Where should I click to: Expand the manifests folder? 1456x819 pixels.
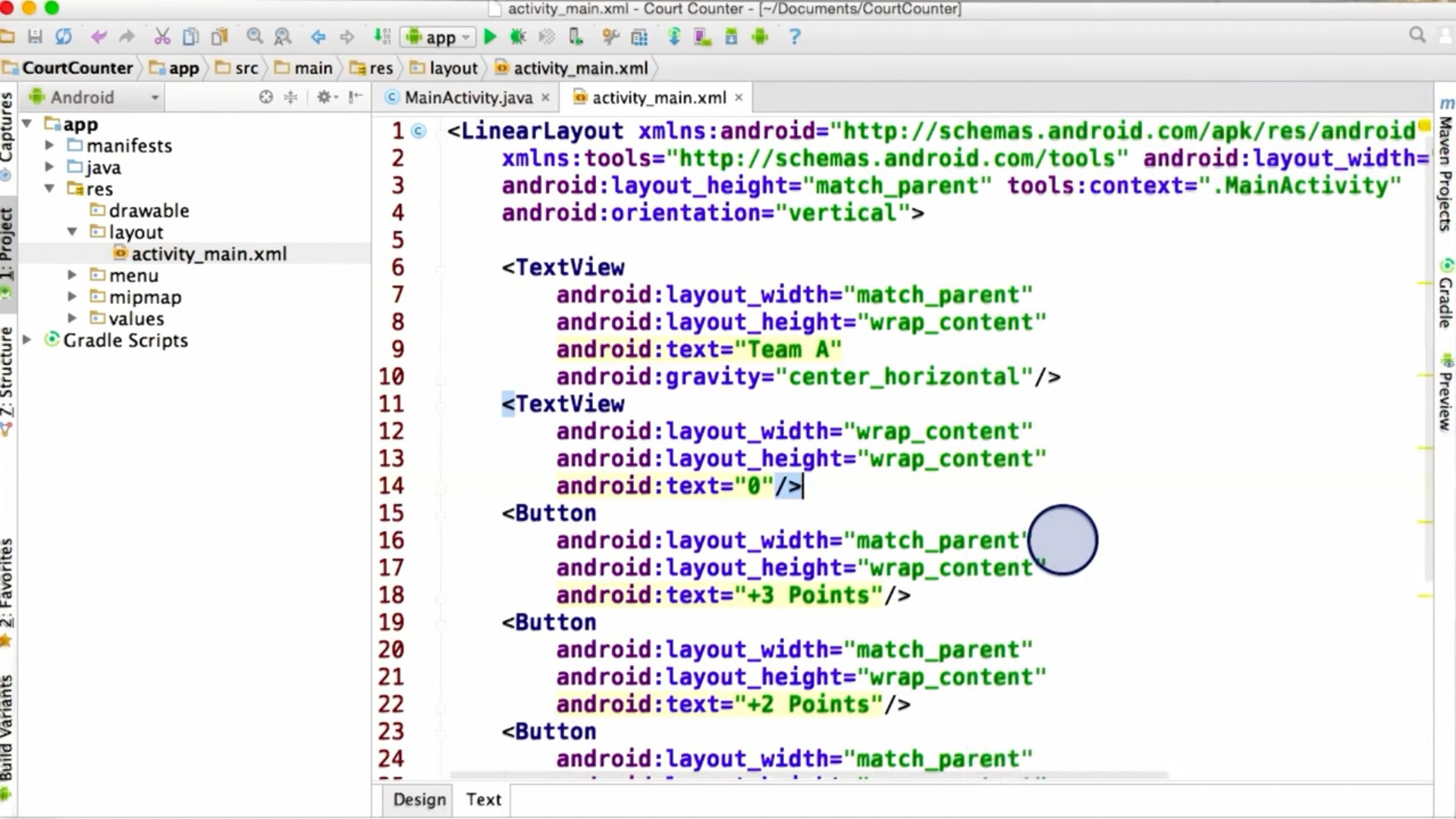pyautogui.click(x=50, y=145)
